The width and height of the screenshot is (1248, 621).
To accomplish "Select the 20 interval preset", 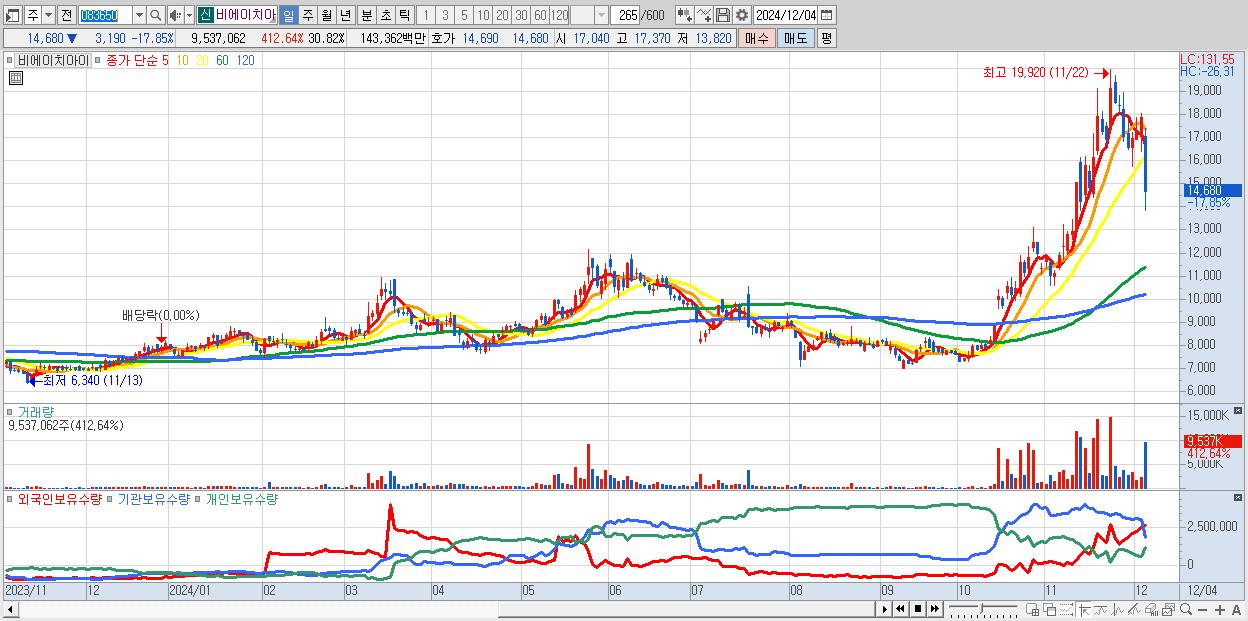I will tap(502, 15).
